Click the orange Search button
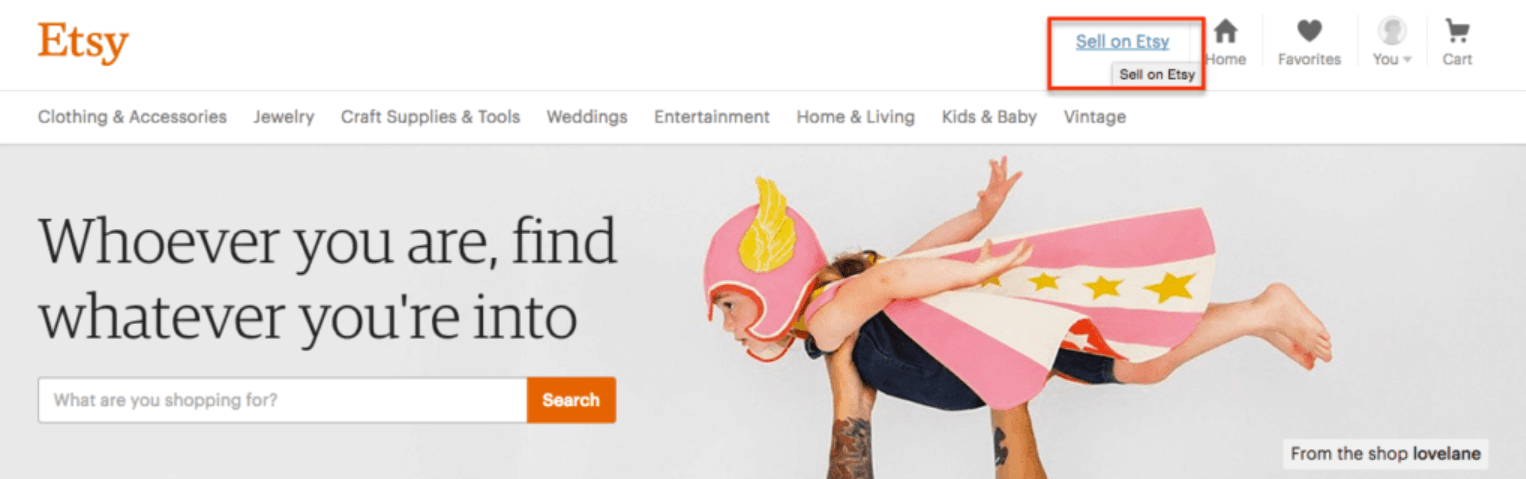Viewport: 1526px width, 479px height. (571, 400)
